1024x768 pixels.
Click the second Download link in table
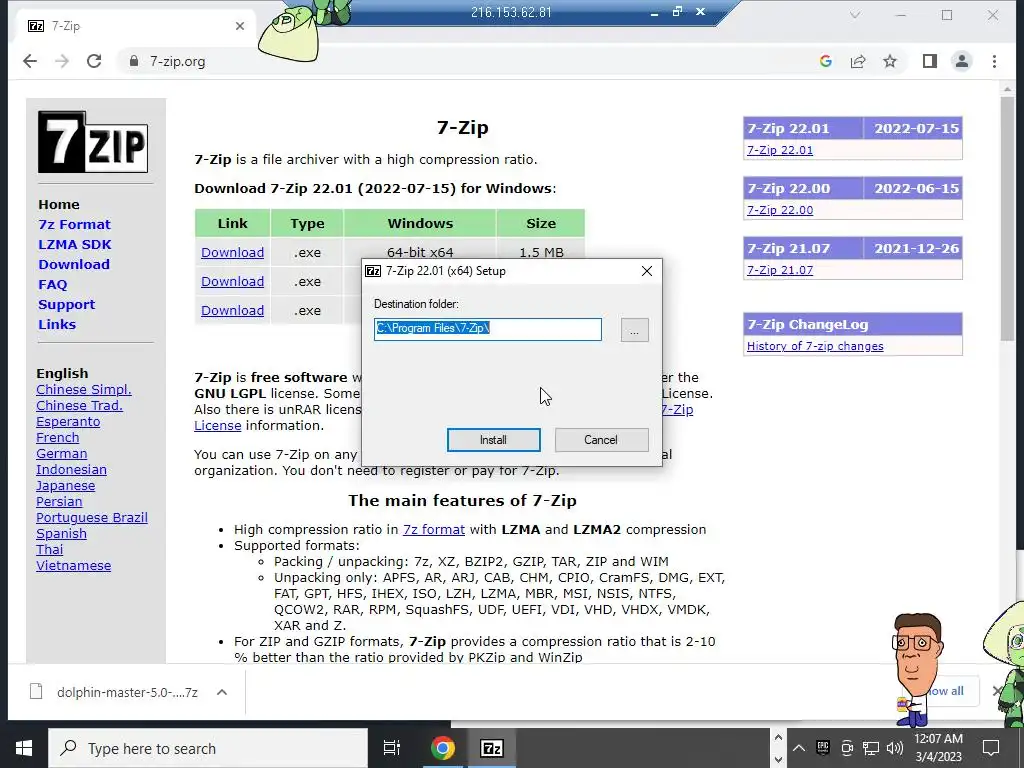pyautogui.click(x=232, y=281)
